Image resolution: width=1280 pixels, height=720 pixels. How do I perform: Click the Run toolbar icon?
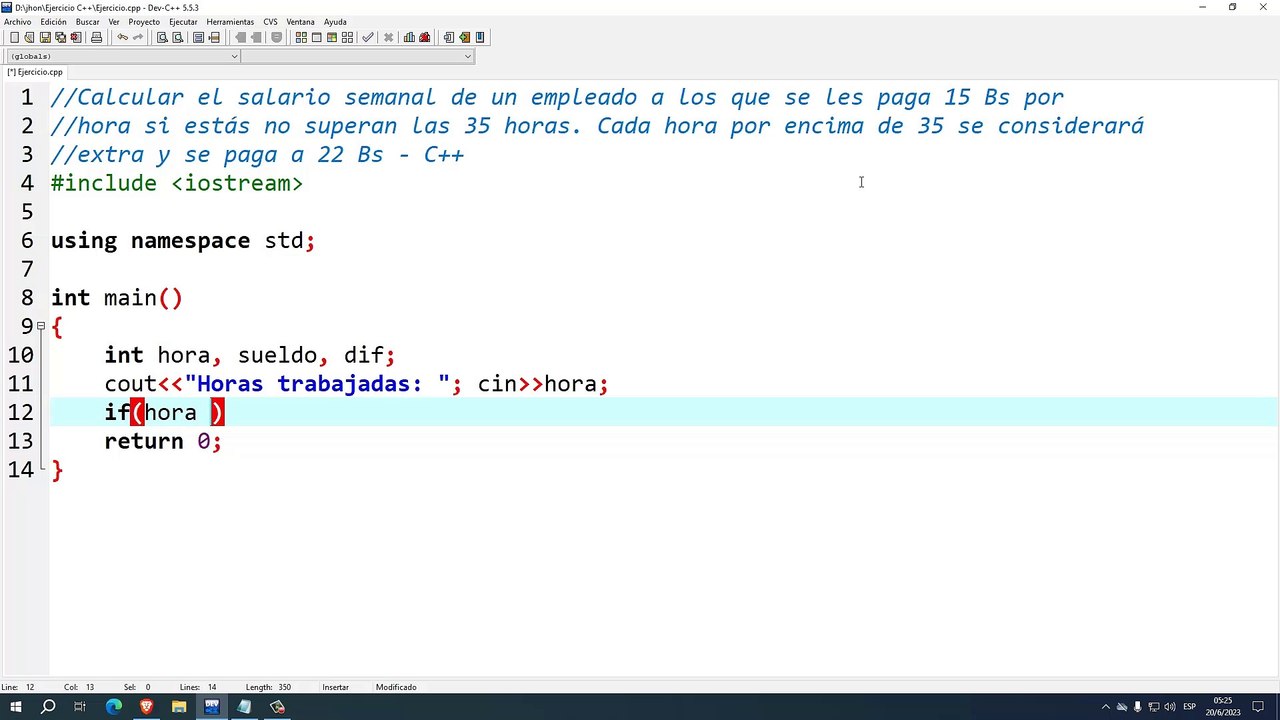[x=316, y=37]
